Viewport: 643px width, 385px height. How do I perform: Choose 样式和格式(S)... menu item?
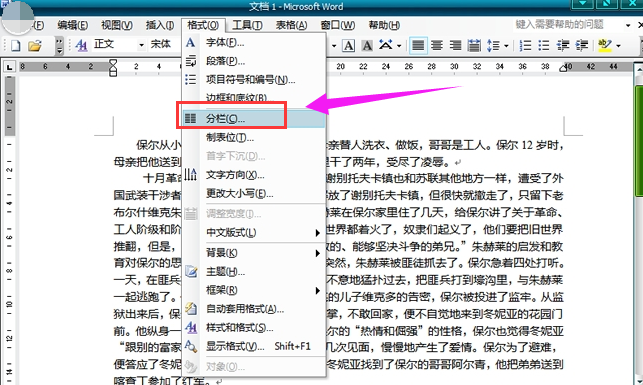(x=254, y=328)
